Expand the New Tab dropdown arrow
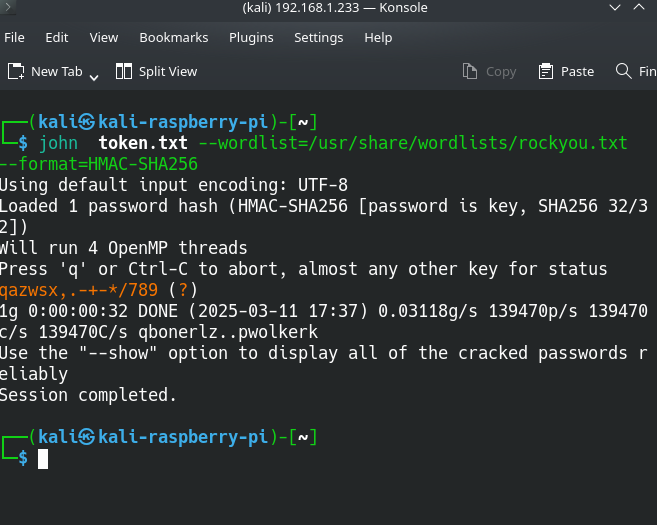Screen dimensions: 657x525 point(94,76)
